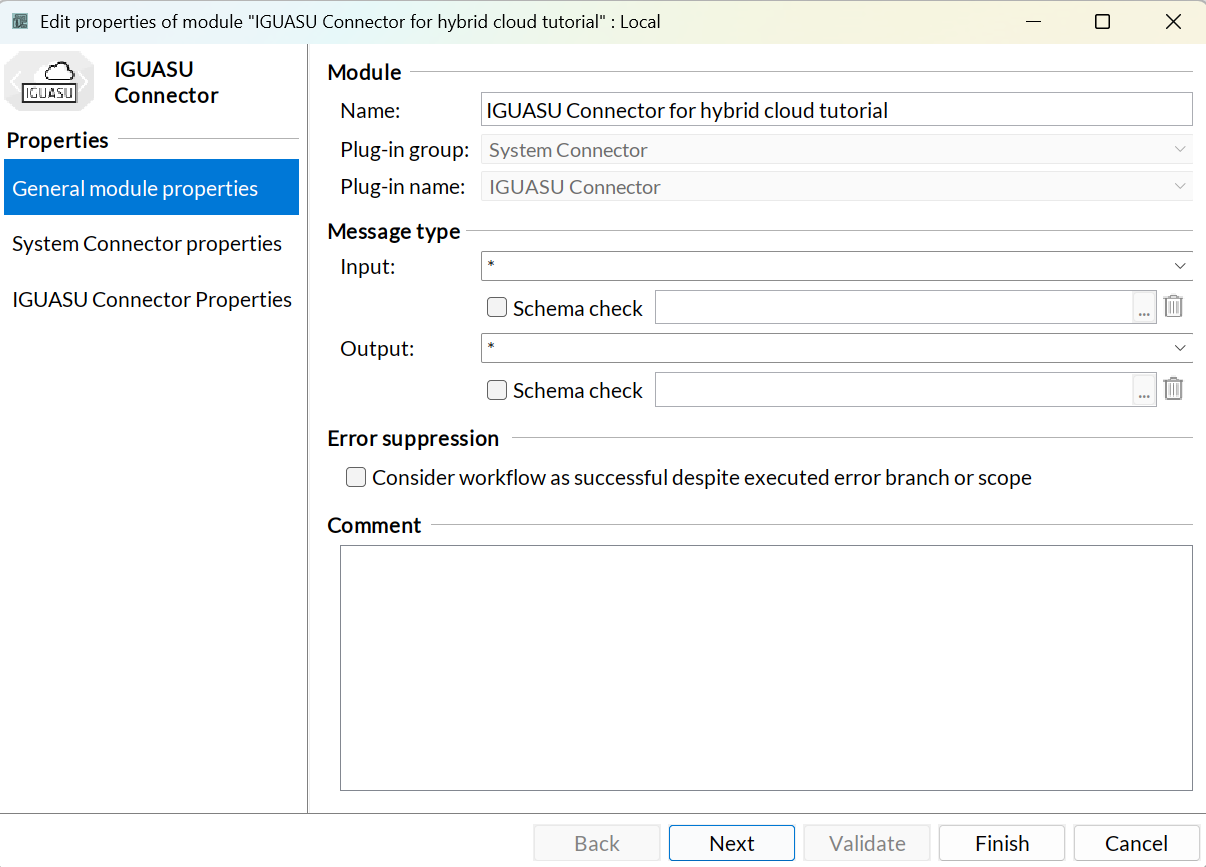
Task: Click the Message type section heading
Action: [394, 231]
